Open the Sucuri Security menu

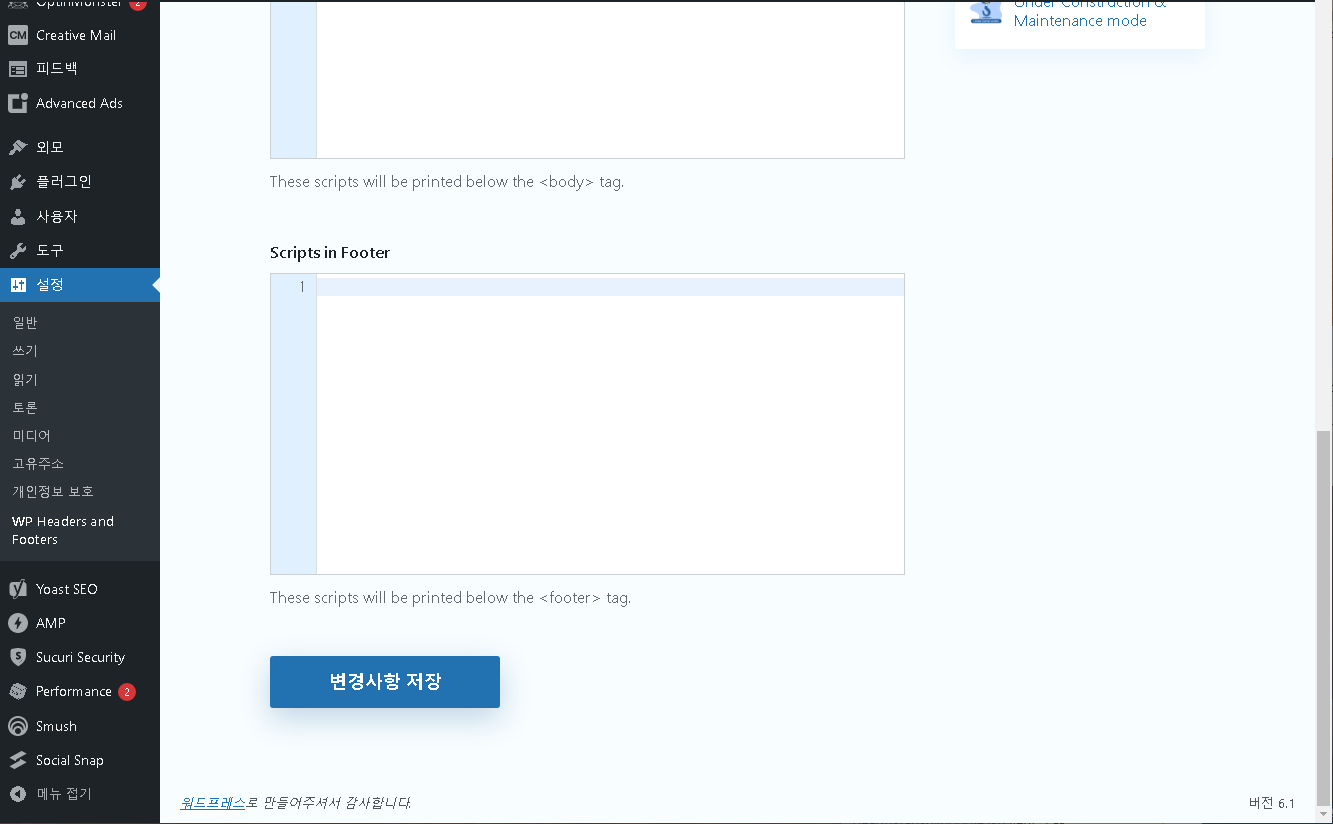tap(80, 657)
